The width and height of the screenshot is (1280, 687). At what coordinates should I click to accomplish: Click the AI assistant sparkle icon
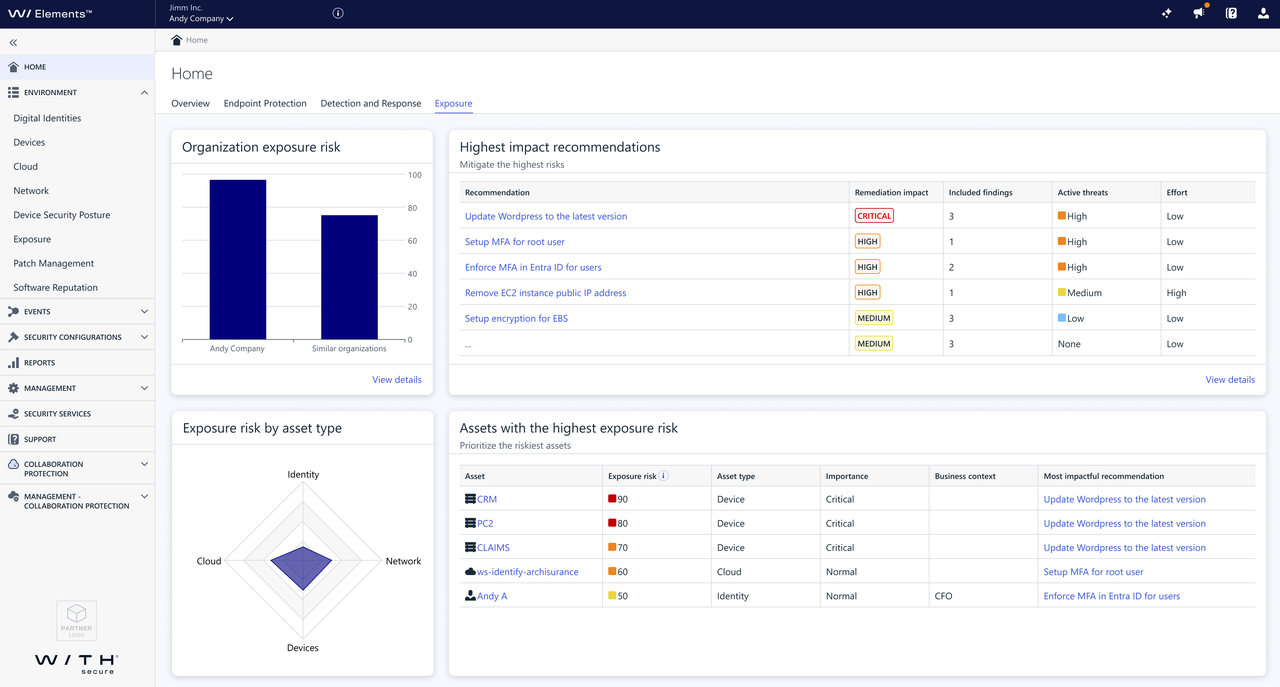[1167, 13]
